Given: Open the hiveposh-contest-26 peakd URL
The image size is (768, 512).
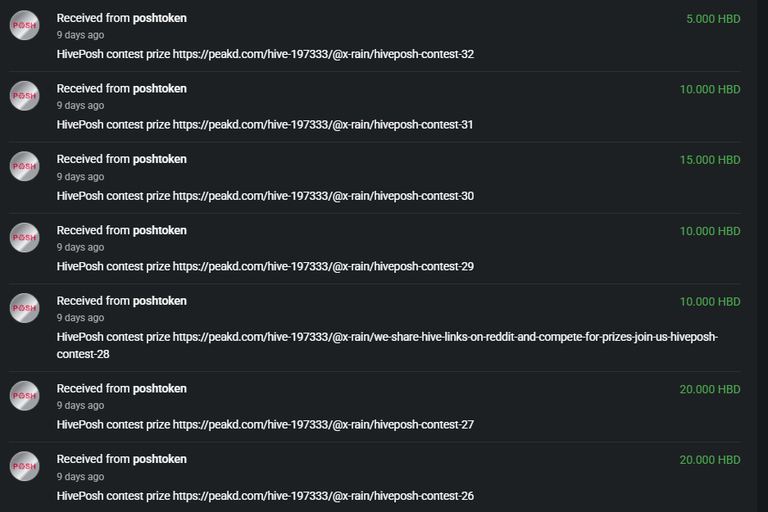Looking at the screenshot, I should (323, 496).
